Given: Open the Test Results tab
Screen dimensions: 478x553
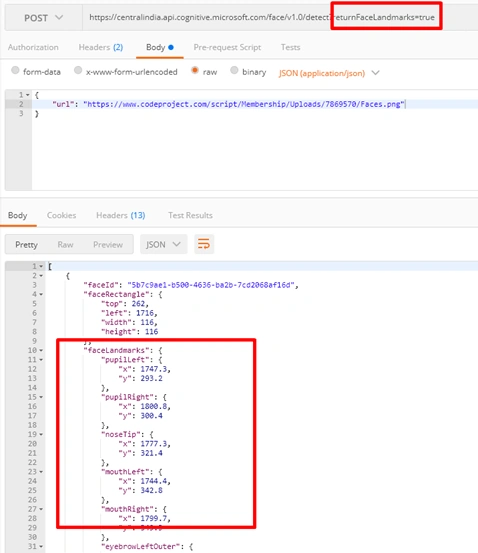Looking at the screenshot, I should 190,215.
